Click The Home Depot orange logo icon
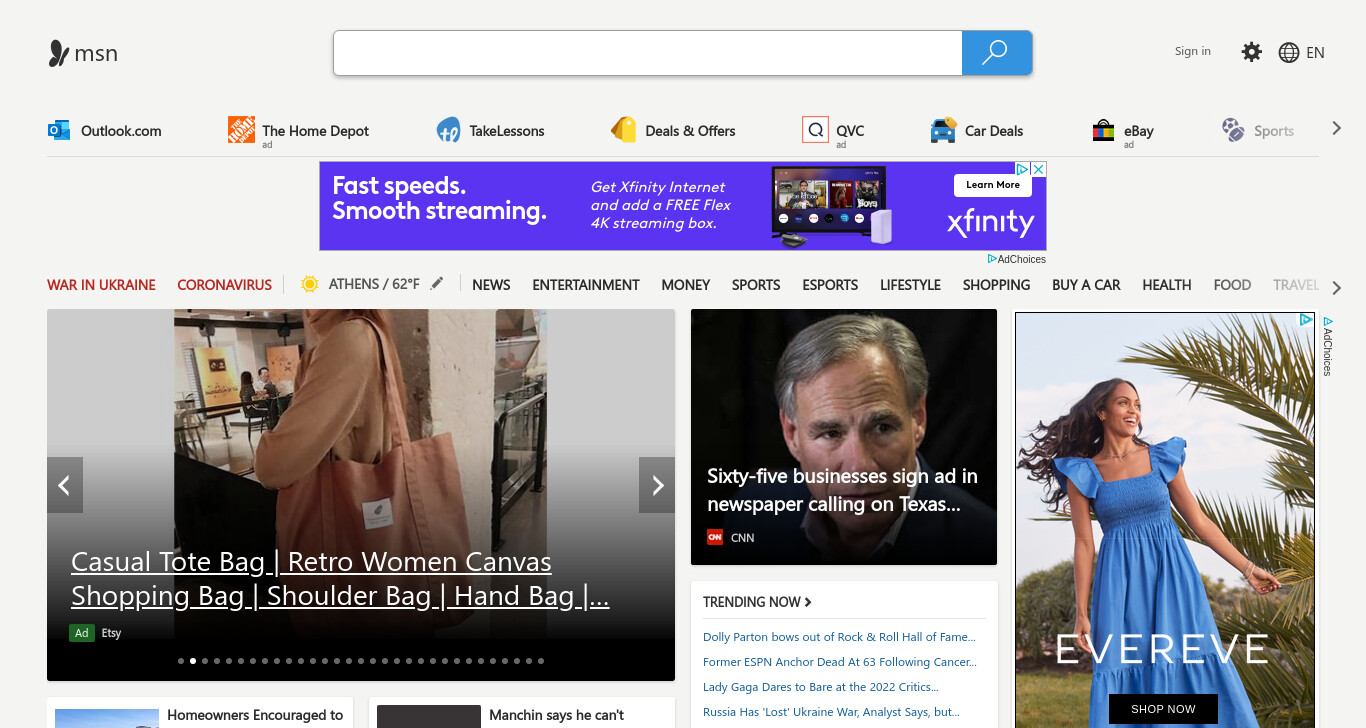 click(241, 130)
